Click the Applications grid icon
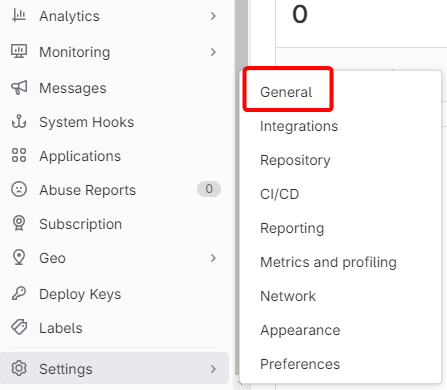 (19, 155)
